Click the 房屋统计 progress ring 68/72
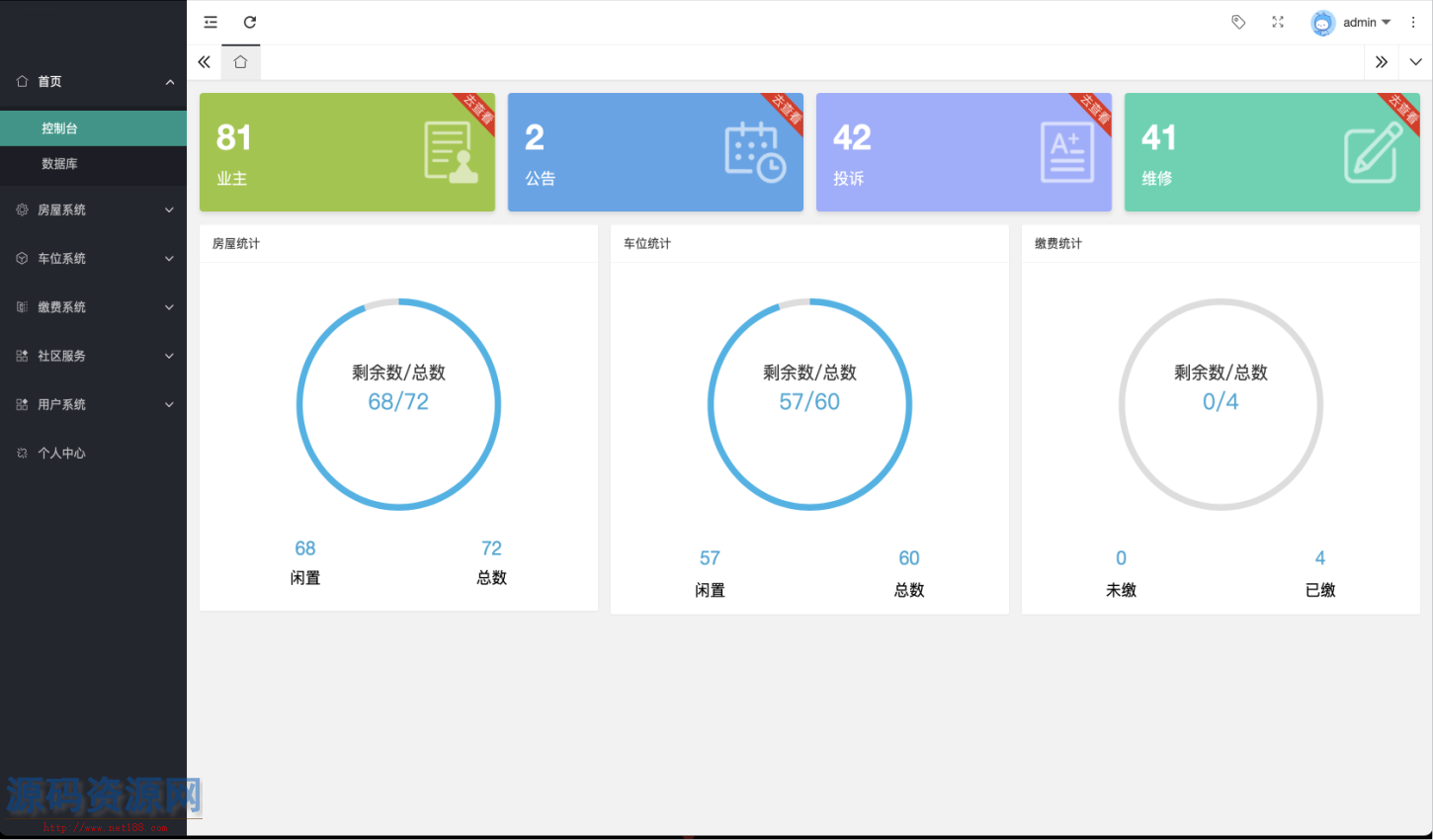Viewport: 1433px width, 840px height. coord(399,404)
